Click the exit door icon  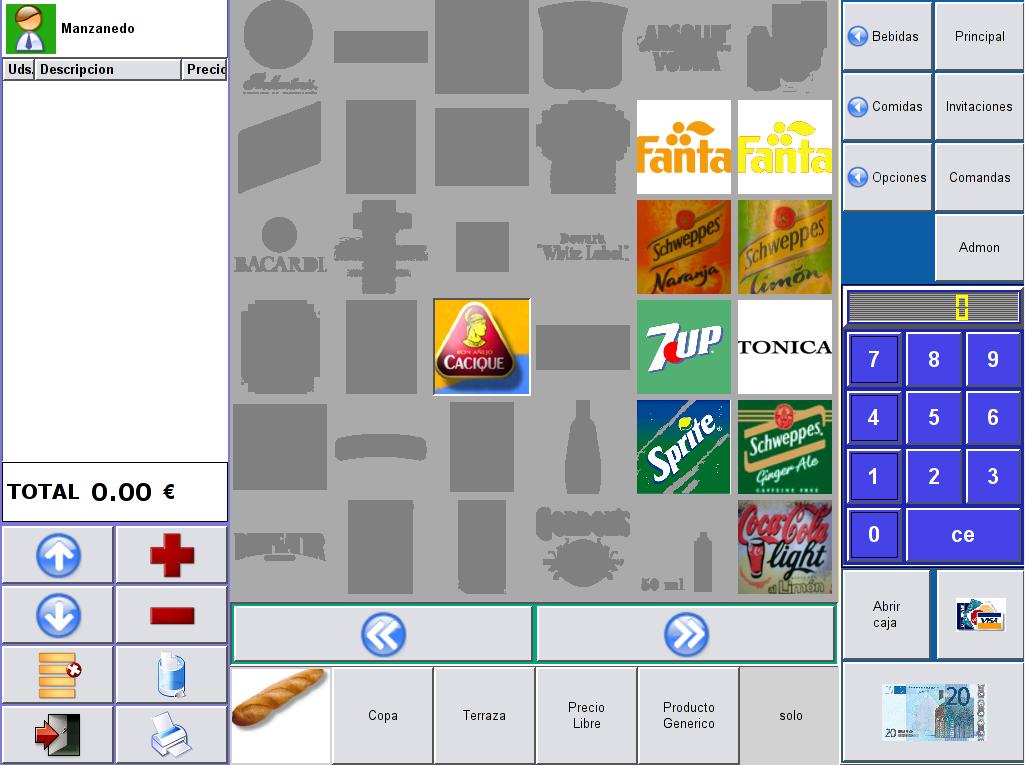57,735
